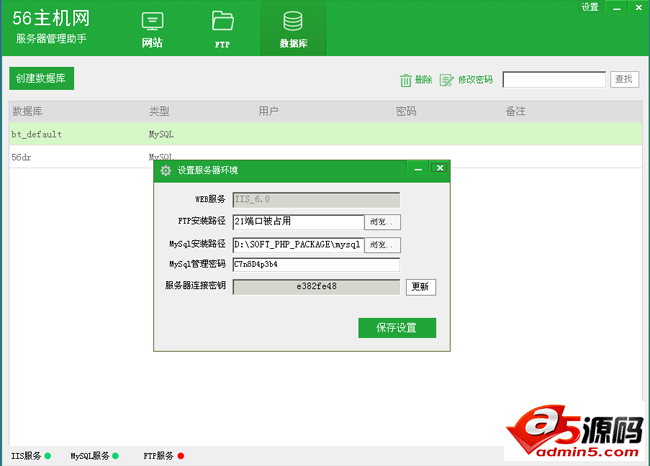The image size is (650, 466).
Task: Click the gear icon in dialog title
Action: [x=165, y=170]
